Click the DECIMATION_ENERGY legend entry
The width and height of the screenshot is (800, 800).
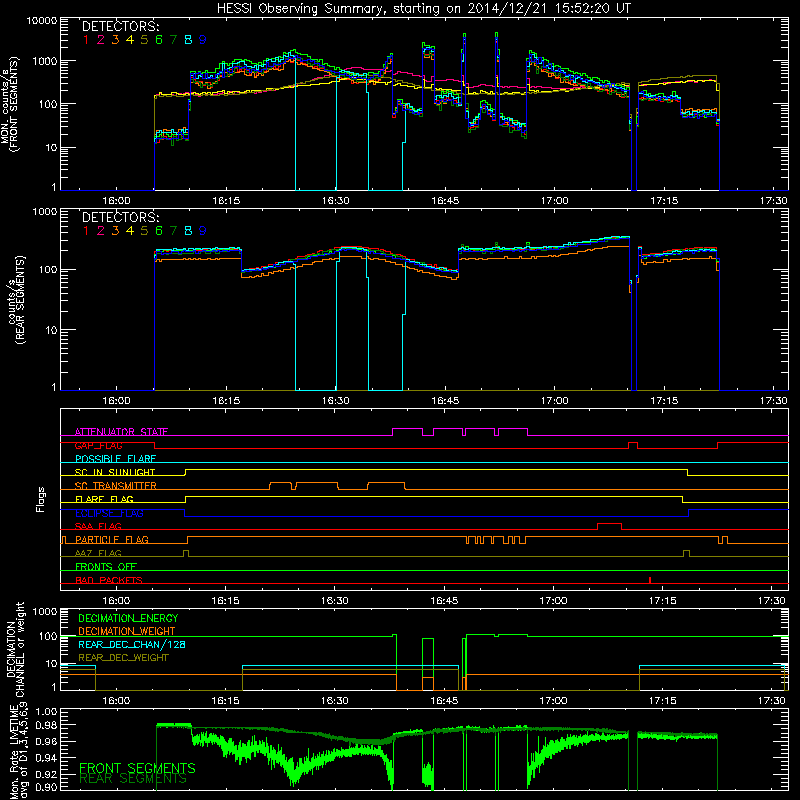128,618
